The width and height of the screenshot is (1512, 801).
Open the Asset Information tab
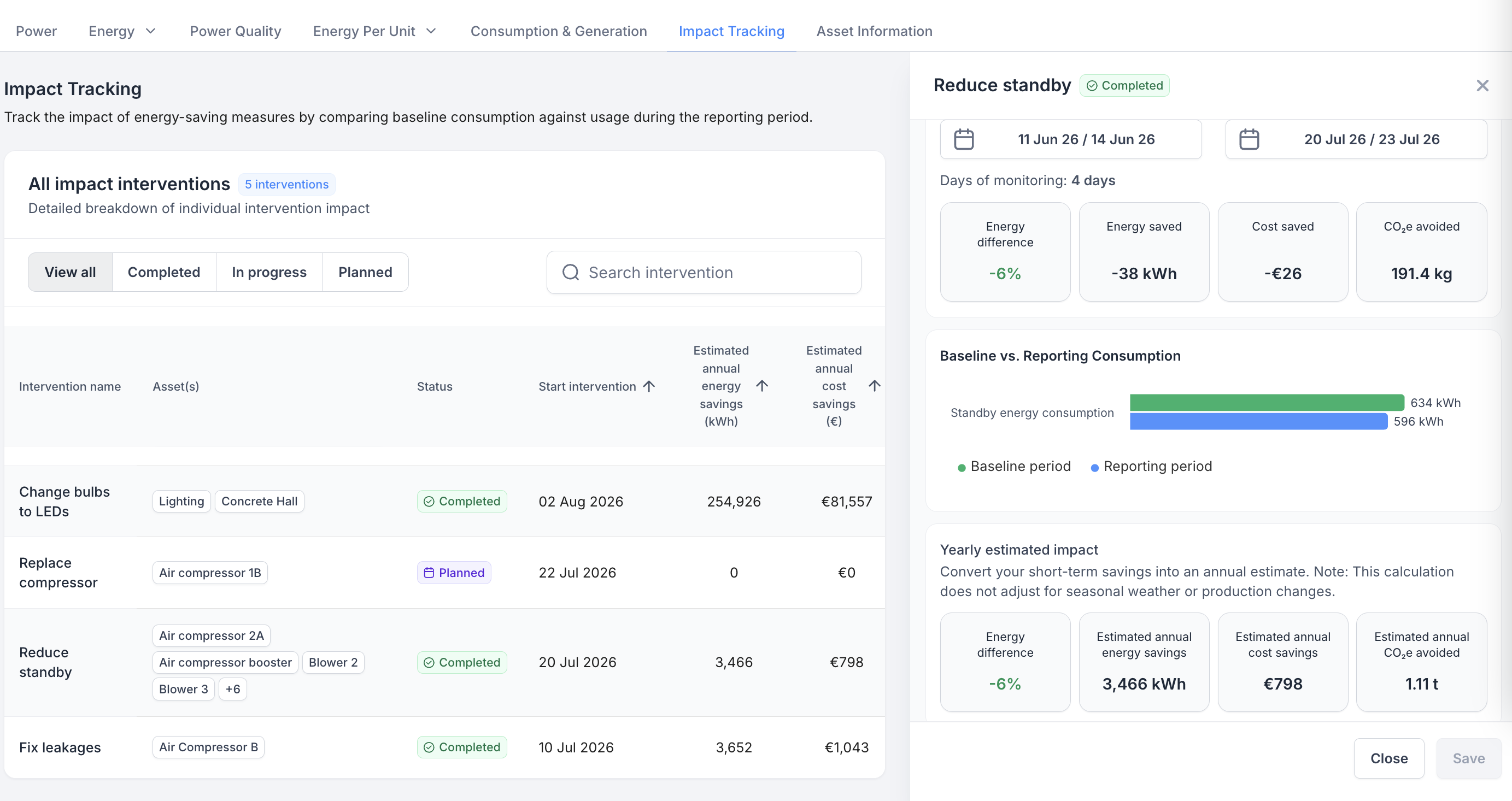[x=874, y=31]
